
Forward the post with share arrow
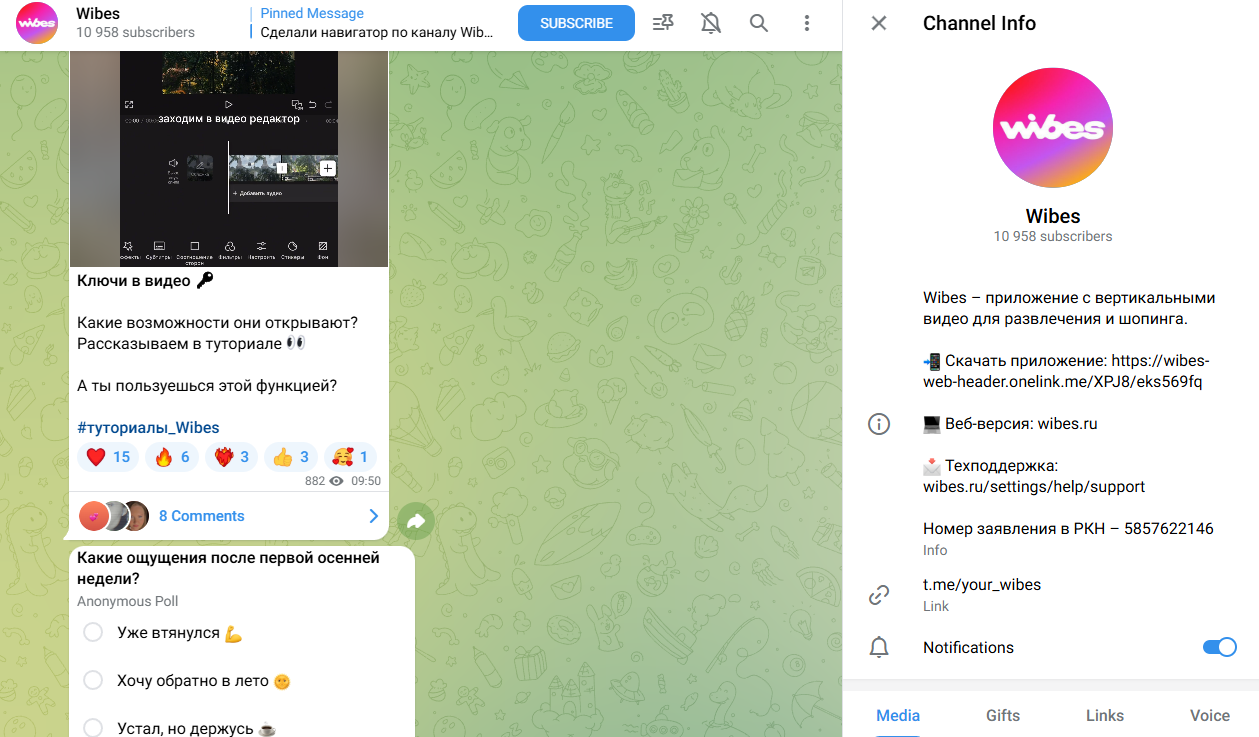(416, 520)
